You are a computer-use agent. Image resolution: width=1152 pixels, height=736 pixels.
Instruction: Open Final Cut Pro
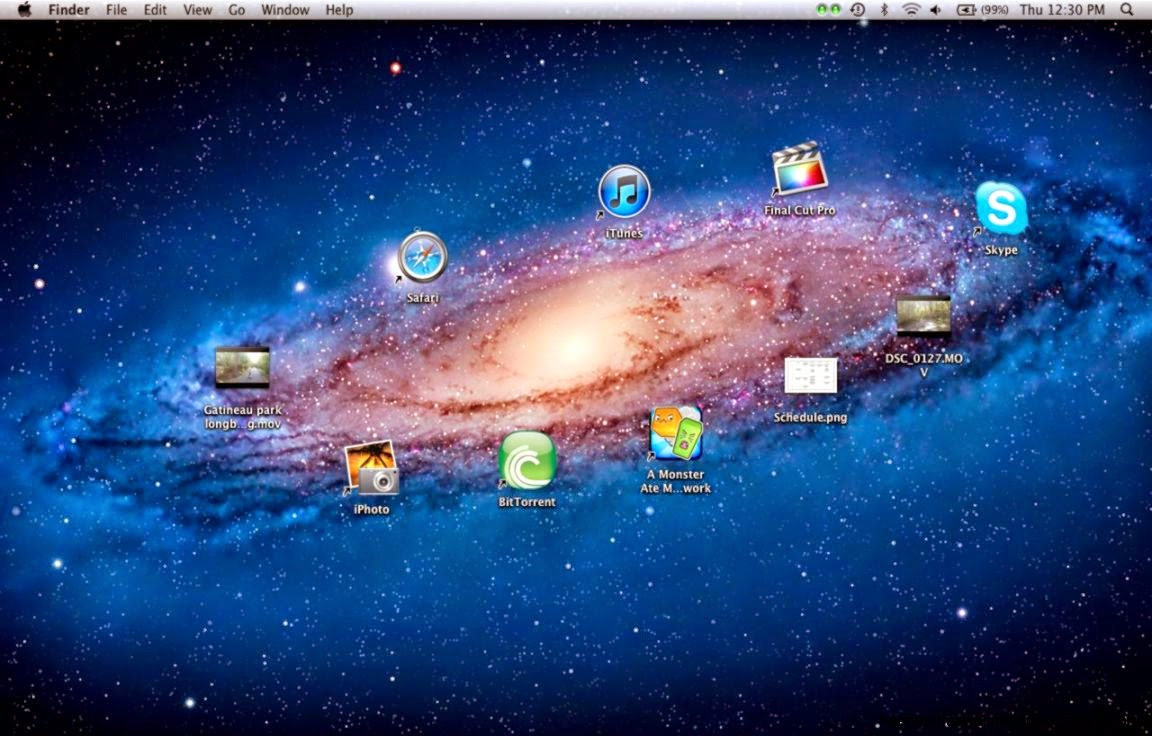798,169
